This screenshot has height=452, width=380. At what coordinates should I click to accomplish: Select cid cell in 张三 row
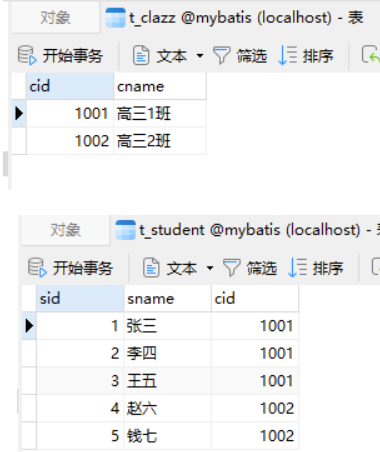click(255, 326)
